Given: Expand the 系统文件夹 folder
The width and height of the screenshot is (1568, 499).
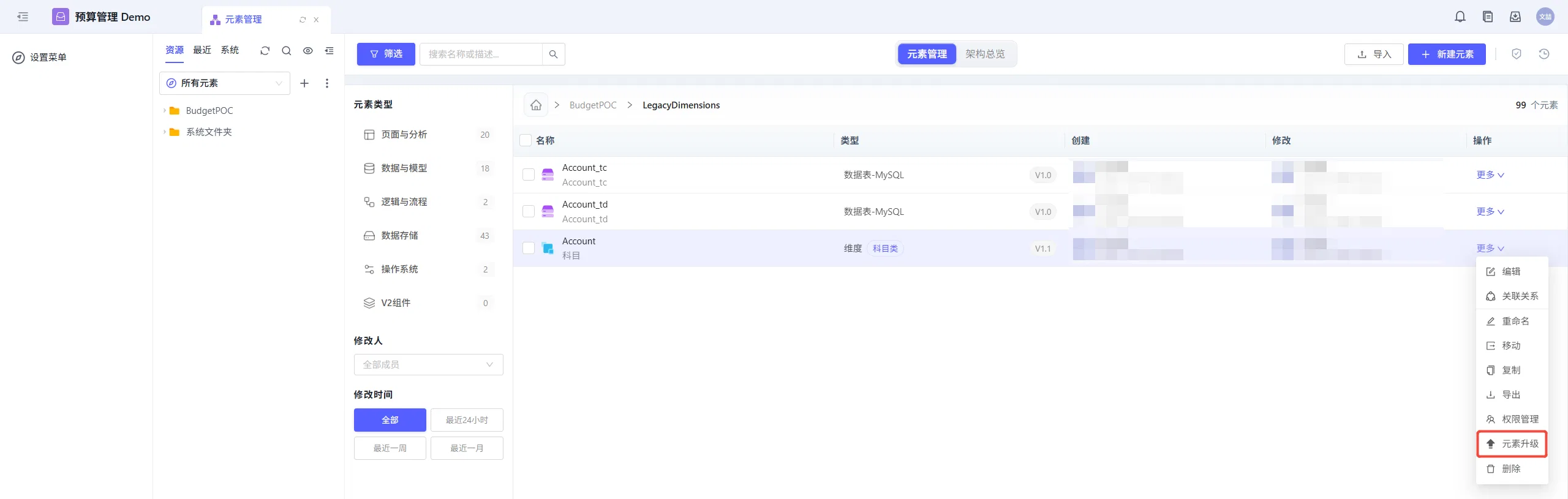Looking at the screenshot, I should 165,132.
